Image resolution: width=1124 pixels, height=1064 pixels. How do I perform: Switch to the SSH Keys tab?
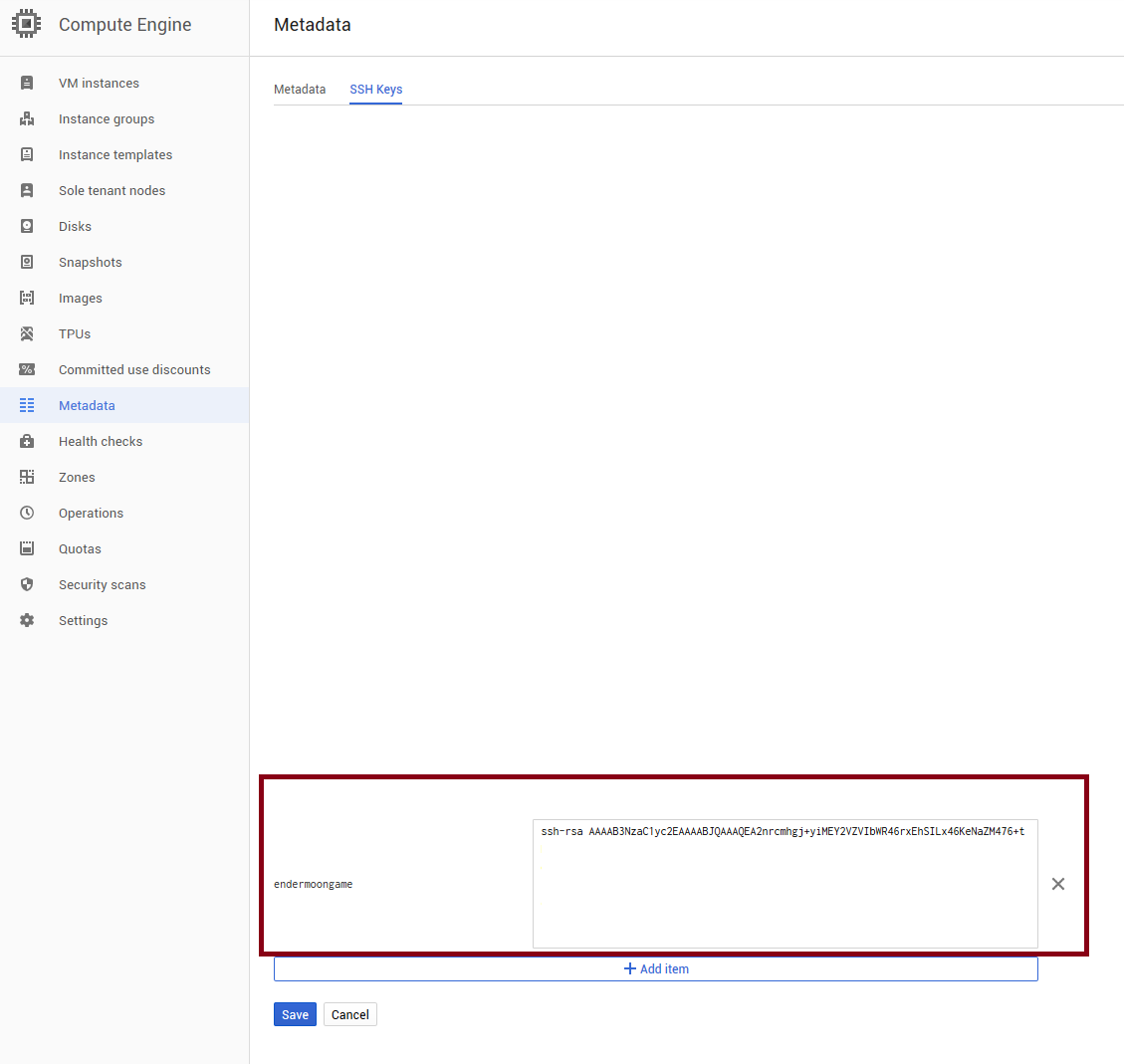tap(375, 90)
